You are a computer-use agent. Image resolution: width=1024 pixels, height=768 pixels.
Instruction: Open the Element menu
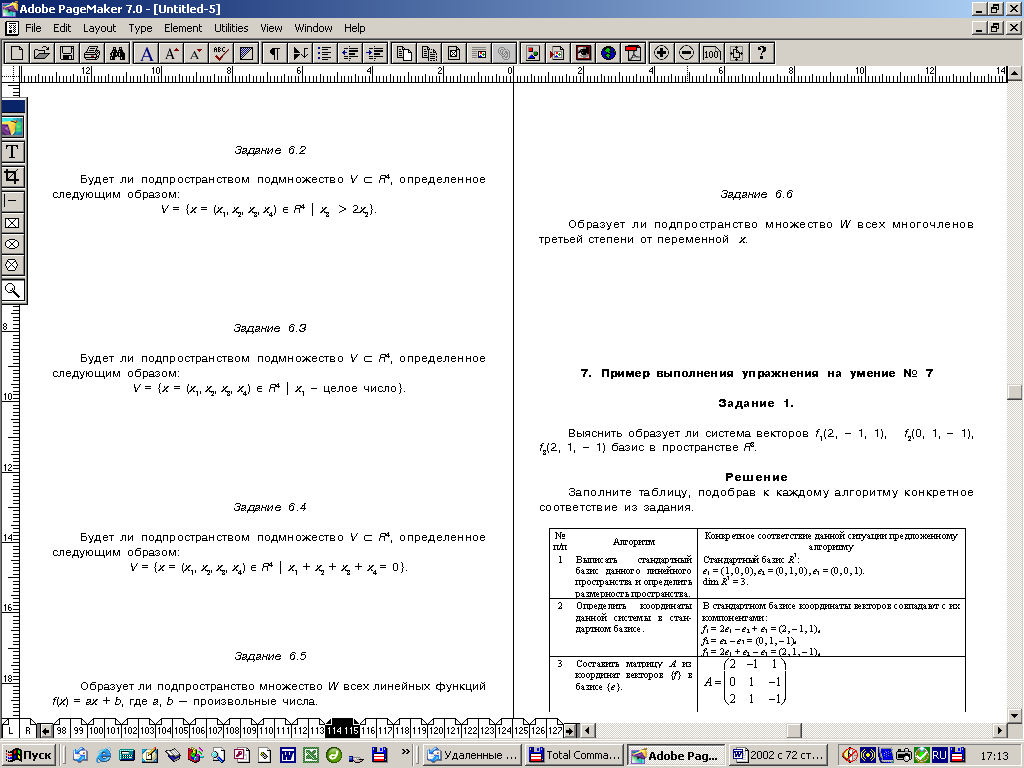[x=183, y=28]
